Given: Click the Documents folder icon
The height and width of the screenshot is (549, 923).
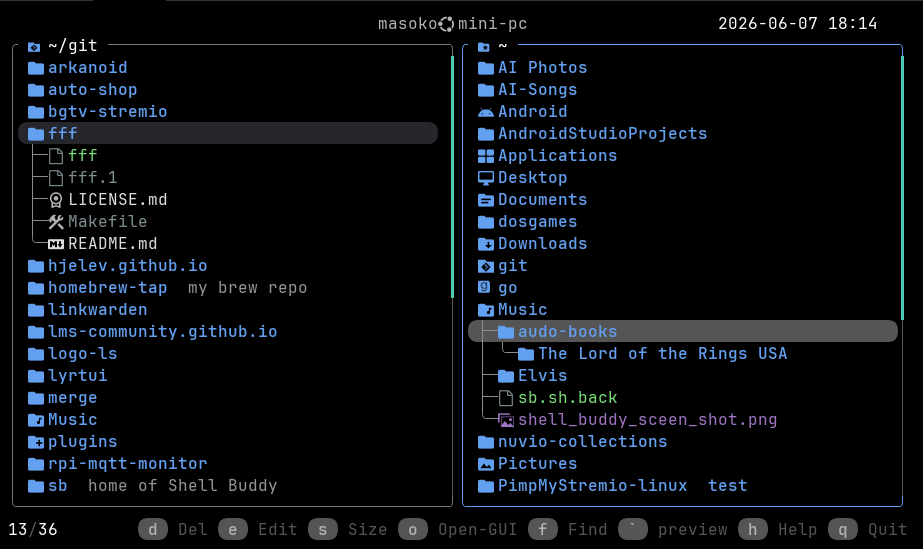Looking at the screenshot, I should pyautogui.click(x=486, y=200).
